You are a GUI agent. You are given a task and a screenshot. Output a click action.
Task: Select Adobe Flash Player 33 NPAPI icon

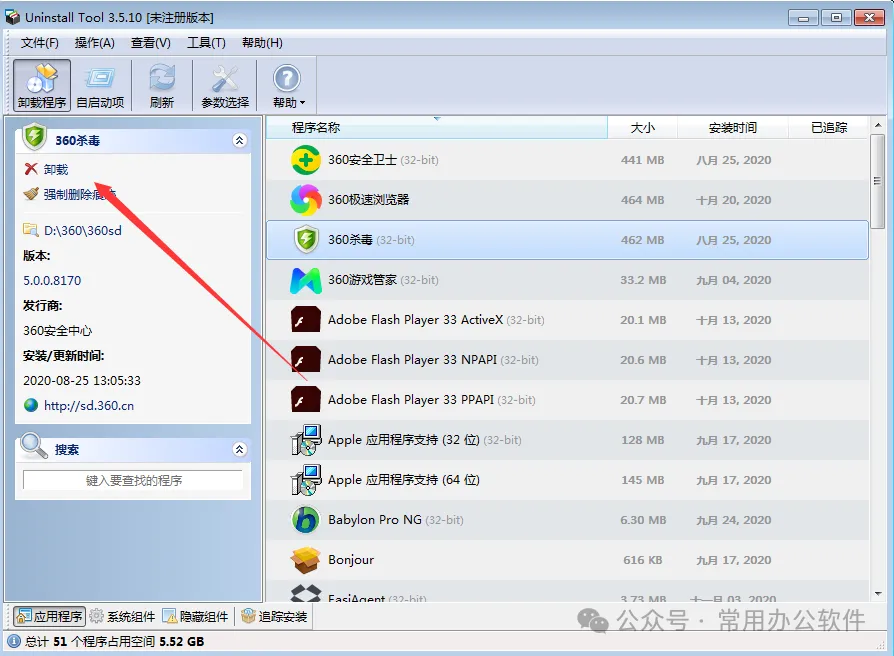point(306,360)
